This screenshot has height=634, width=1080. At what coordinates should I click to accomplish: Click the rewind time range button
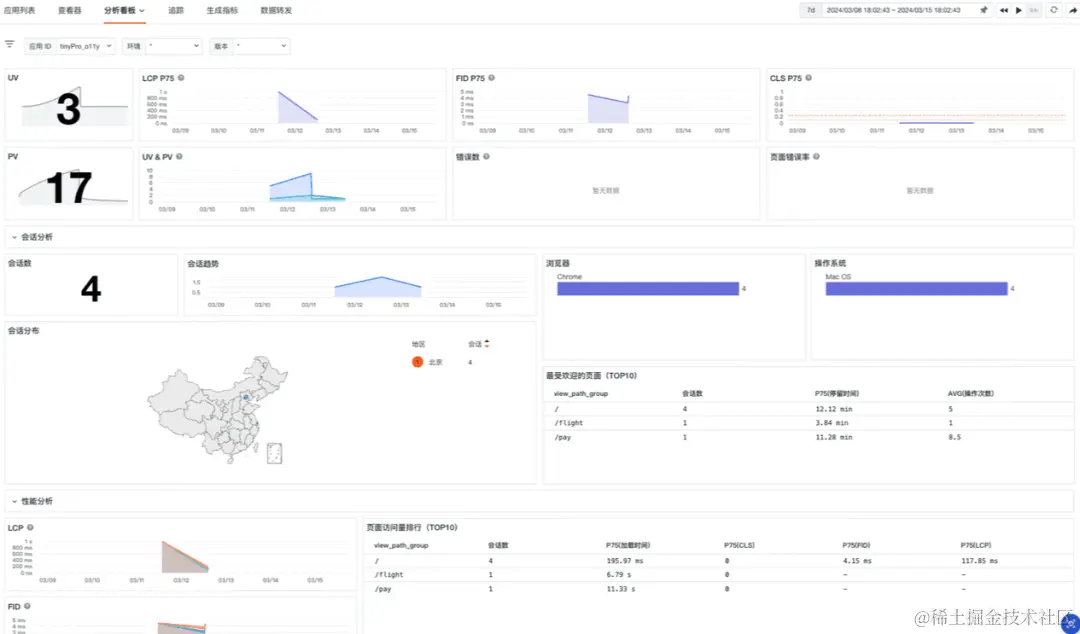click(1004, 10)
